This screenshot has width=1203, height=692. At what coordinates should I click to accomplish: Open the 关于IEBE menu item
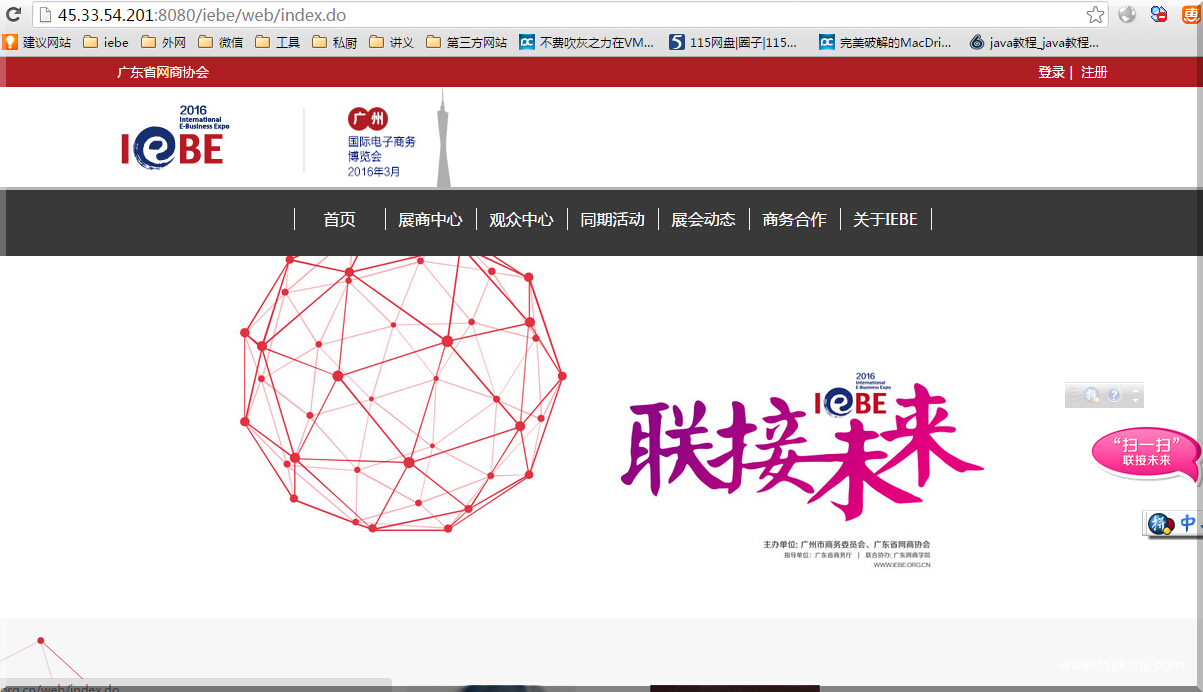885,219
